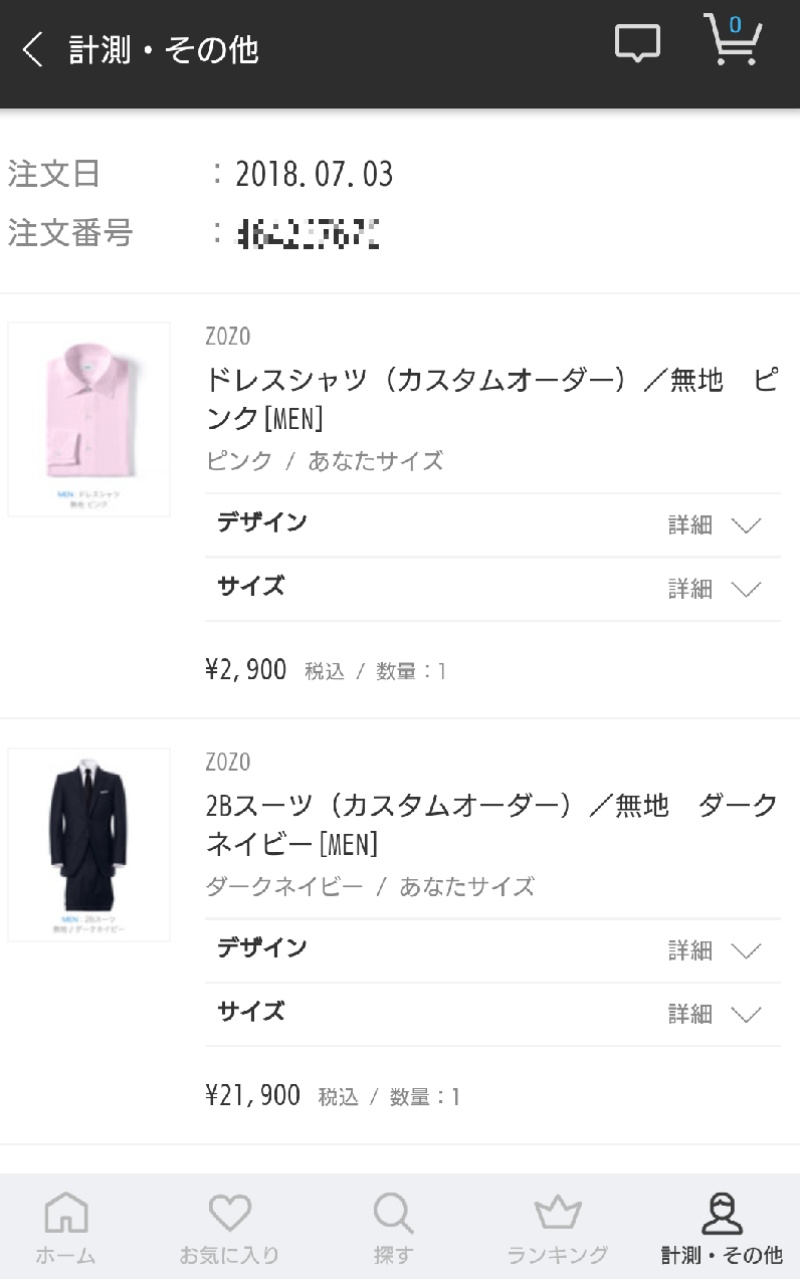Open the messages speech bubble icon
The image size is (800, 1284).
click(x=637, y=43)
